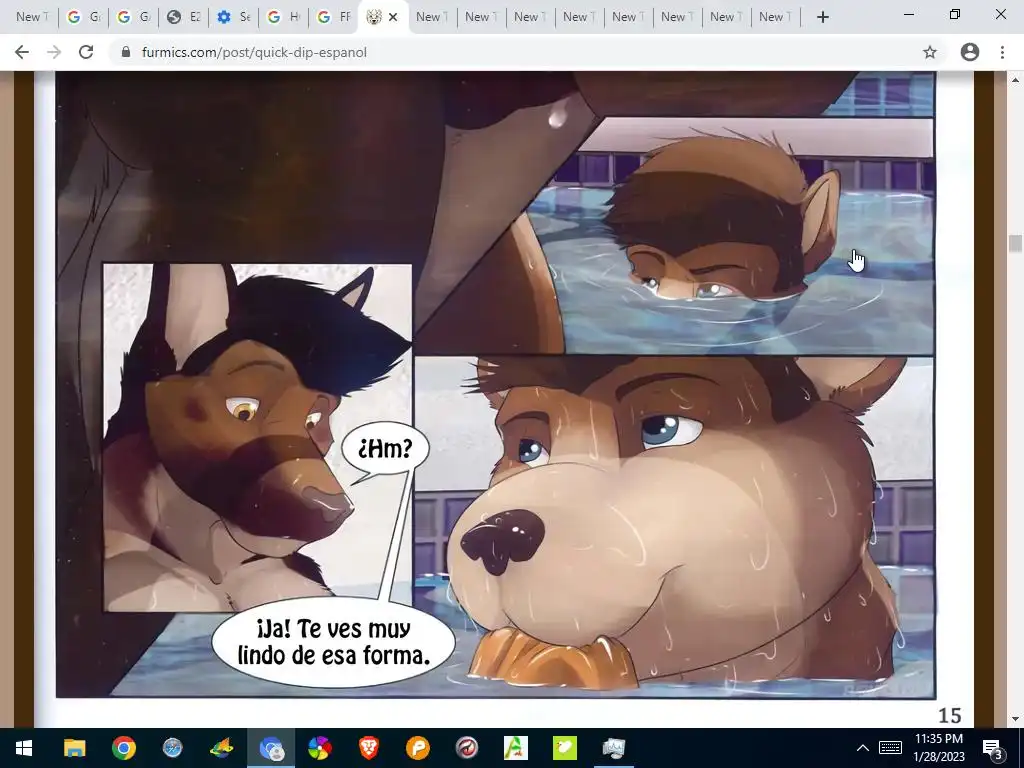Screen dimensions: 1024x768
Task: Close the active furmics tab
Action: 392,18
